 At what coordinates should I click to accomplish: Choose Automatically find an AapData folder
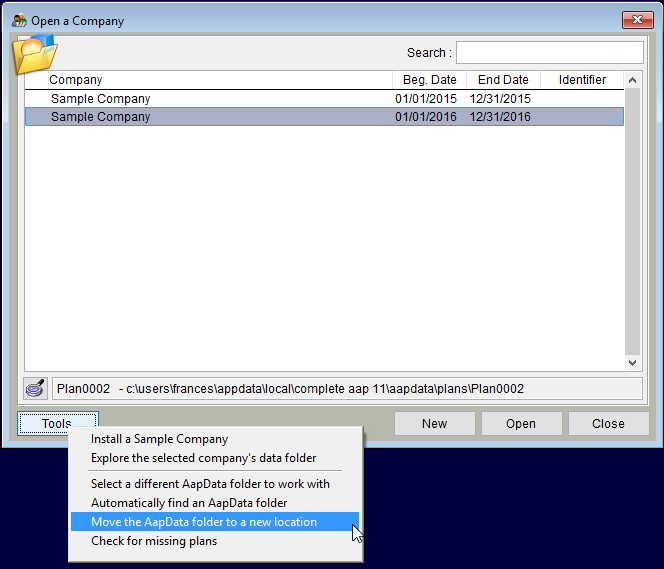[215, 503]
